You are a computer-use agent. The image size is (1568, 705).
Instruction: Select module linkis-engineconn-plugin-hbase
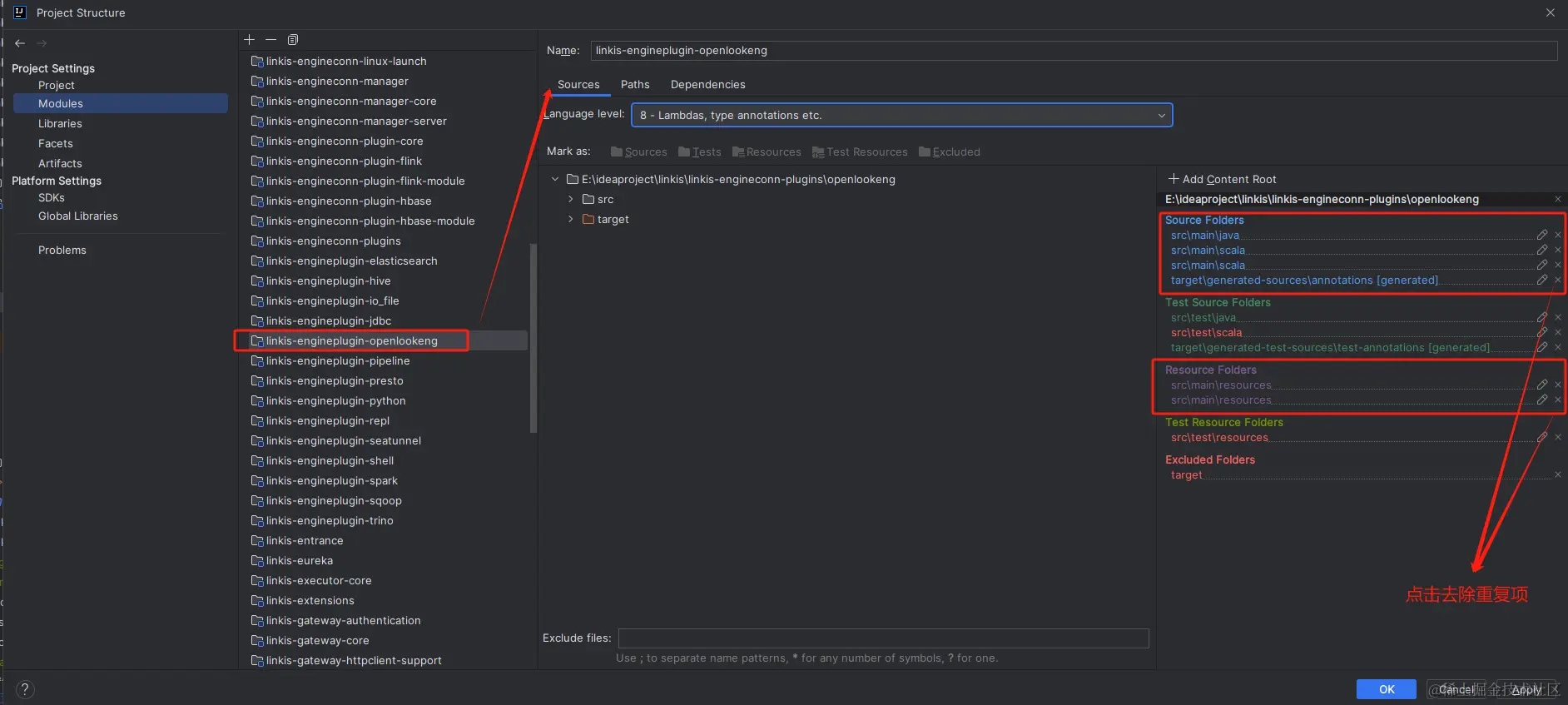click(349, 201)
